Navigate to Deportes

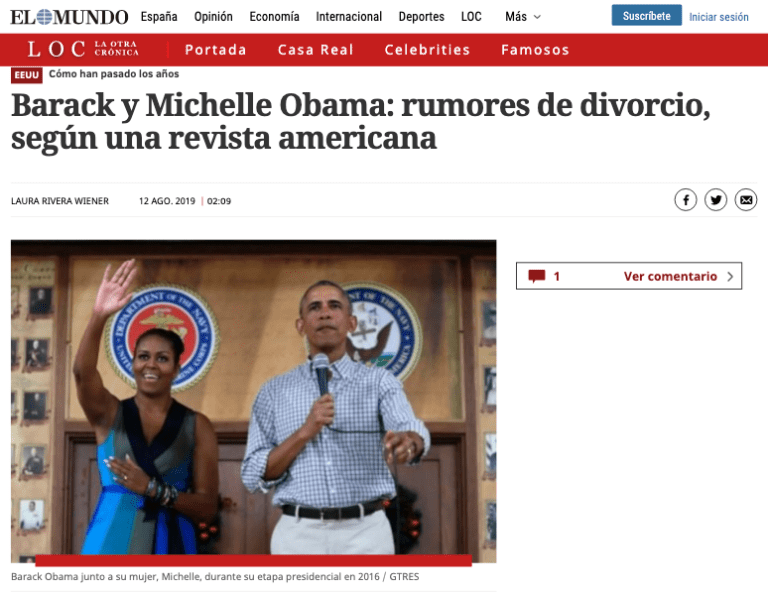click(x=421, y=17)
